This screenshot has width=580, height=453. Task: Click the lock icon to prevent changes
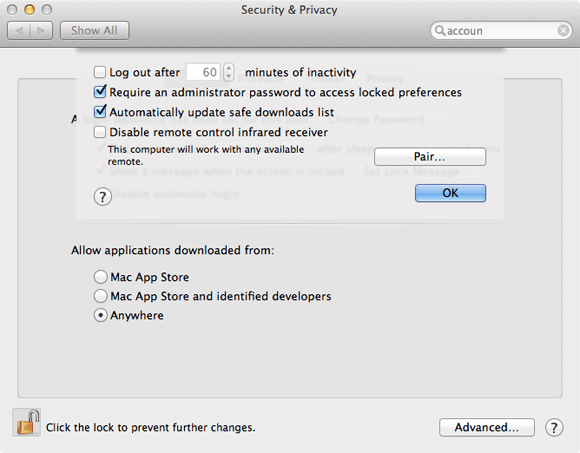pyautogui.click(x=27, y=422)
